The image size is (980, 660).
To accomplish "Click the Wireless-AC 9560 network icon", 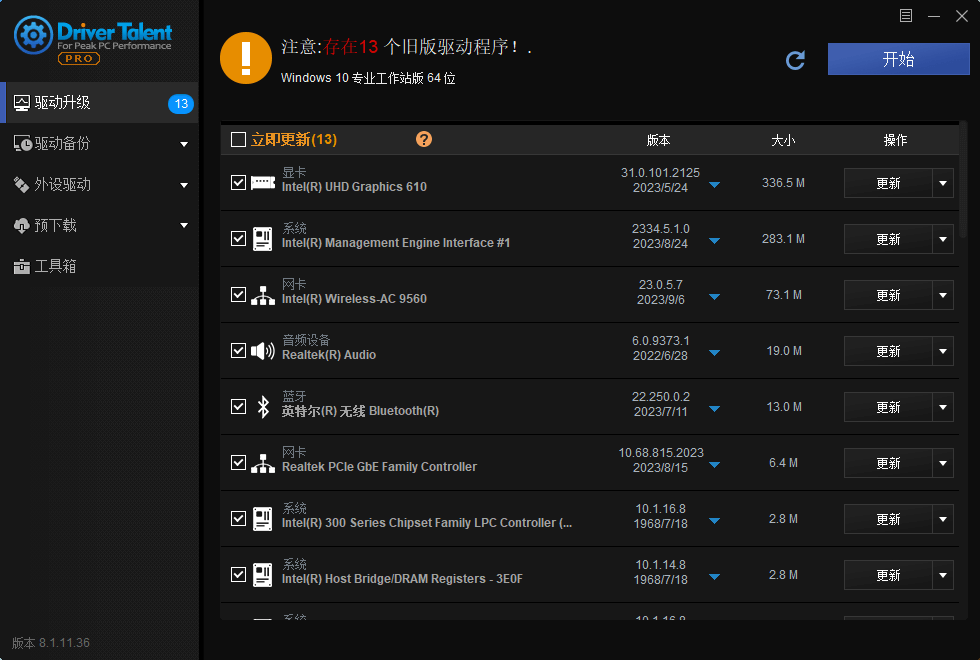I will (263, 295).
